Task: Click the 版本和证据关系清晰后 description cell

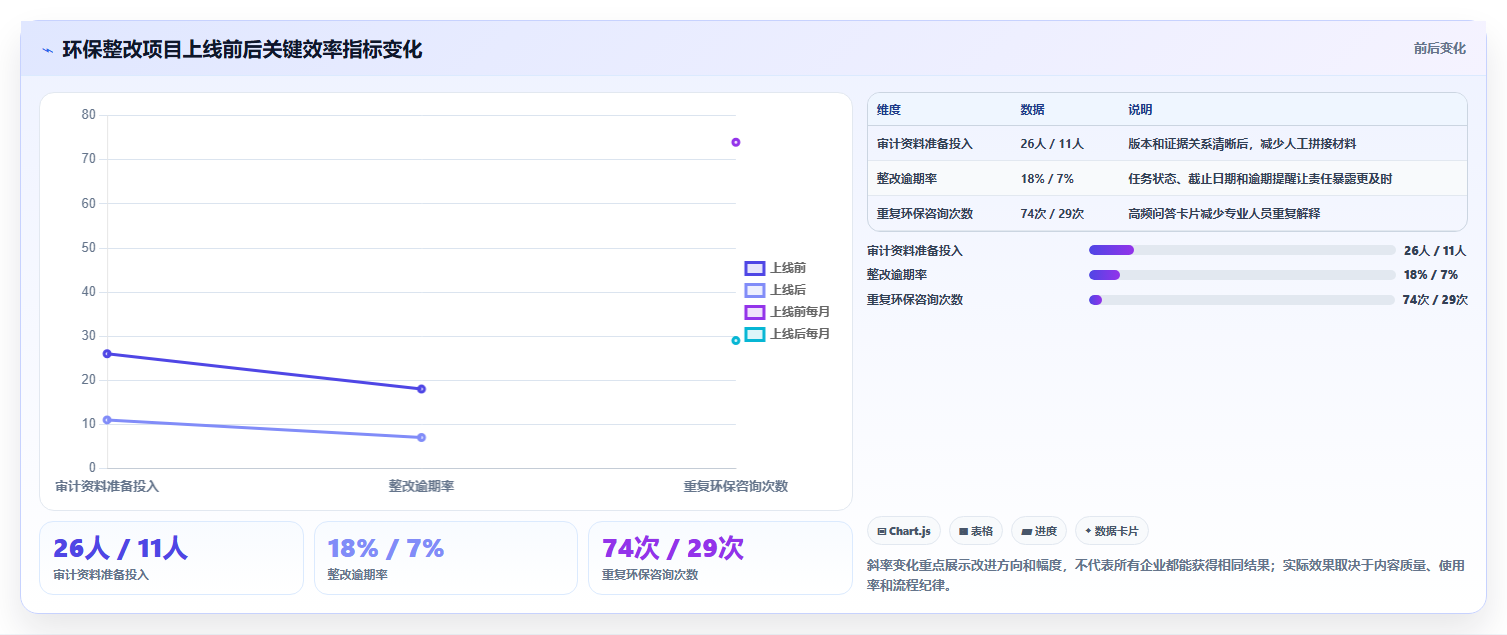Action: click(x=1242, y=144)
